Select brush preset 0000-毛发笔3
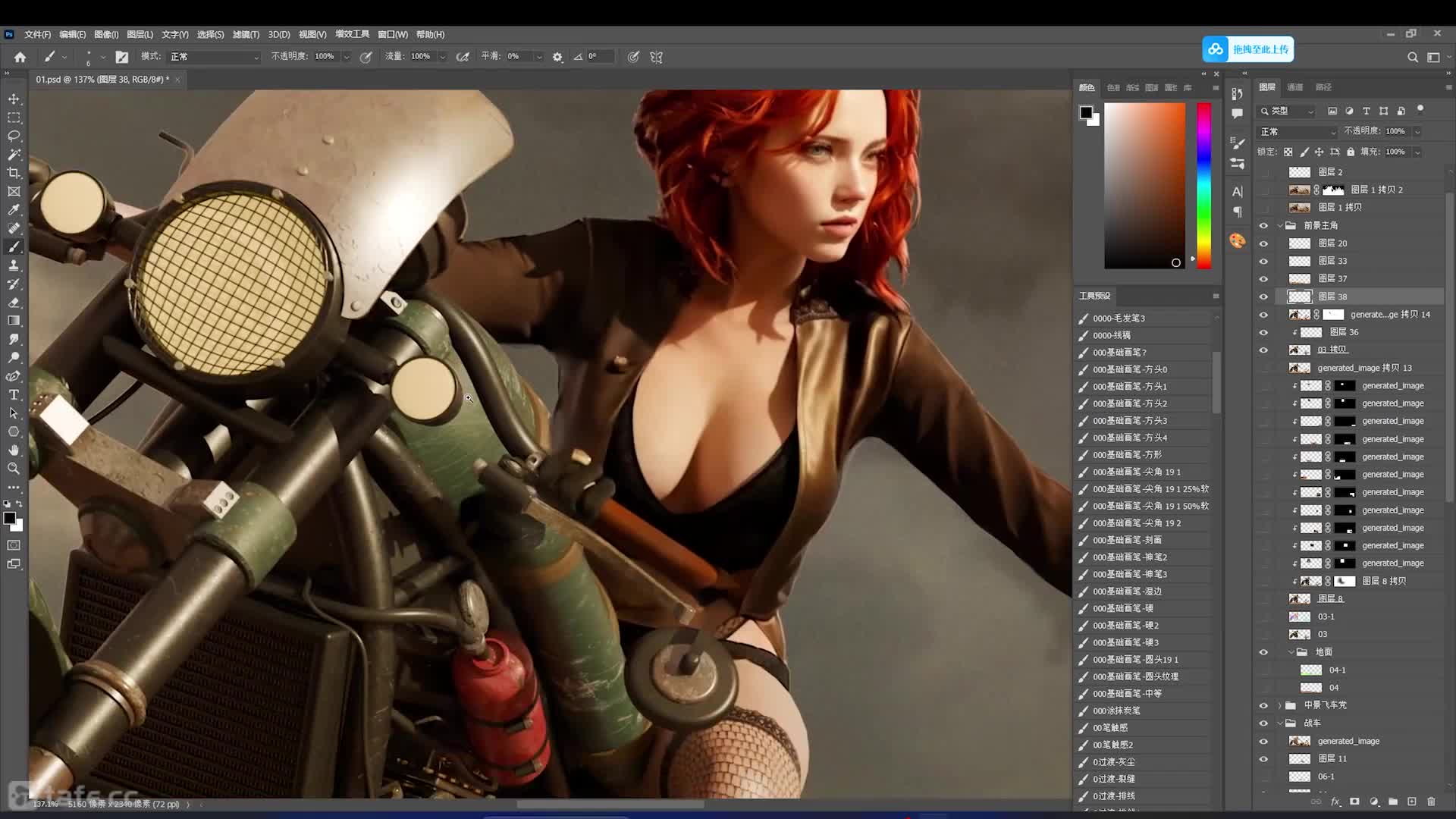 (x=1145, y=318)
